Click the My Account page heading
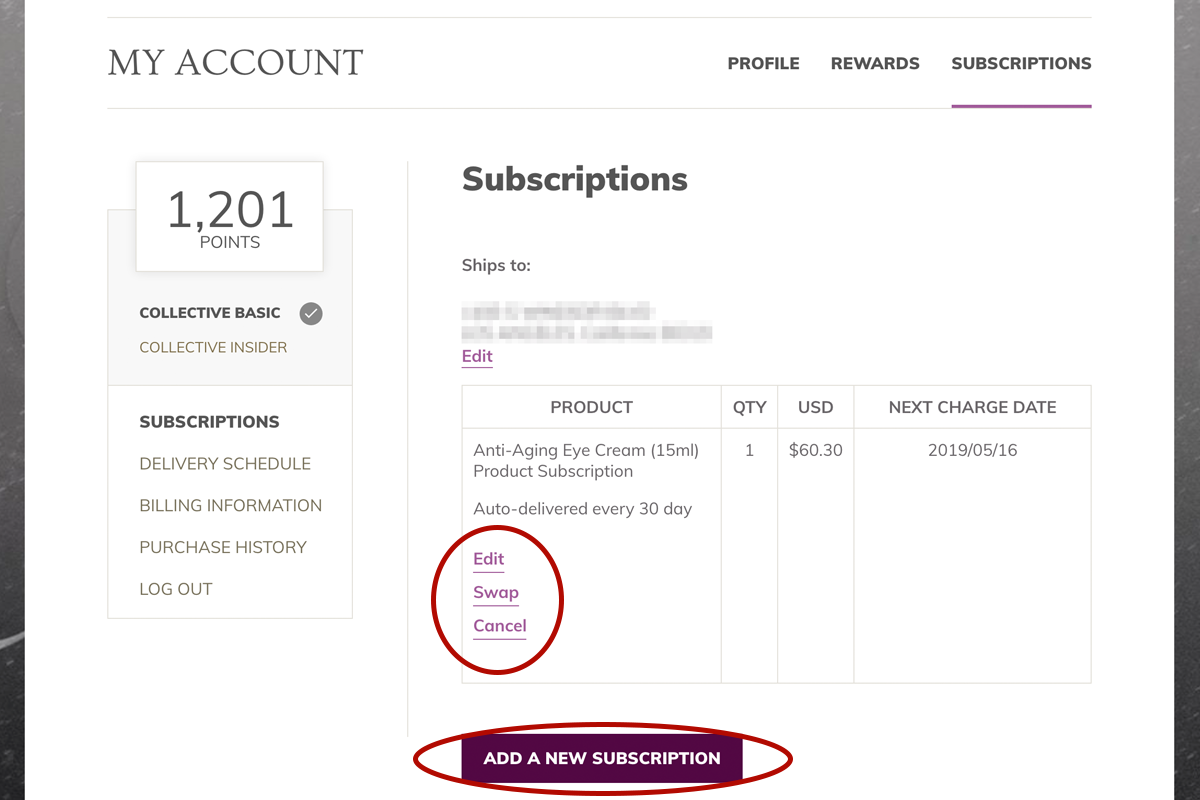 (235, 63)
